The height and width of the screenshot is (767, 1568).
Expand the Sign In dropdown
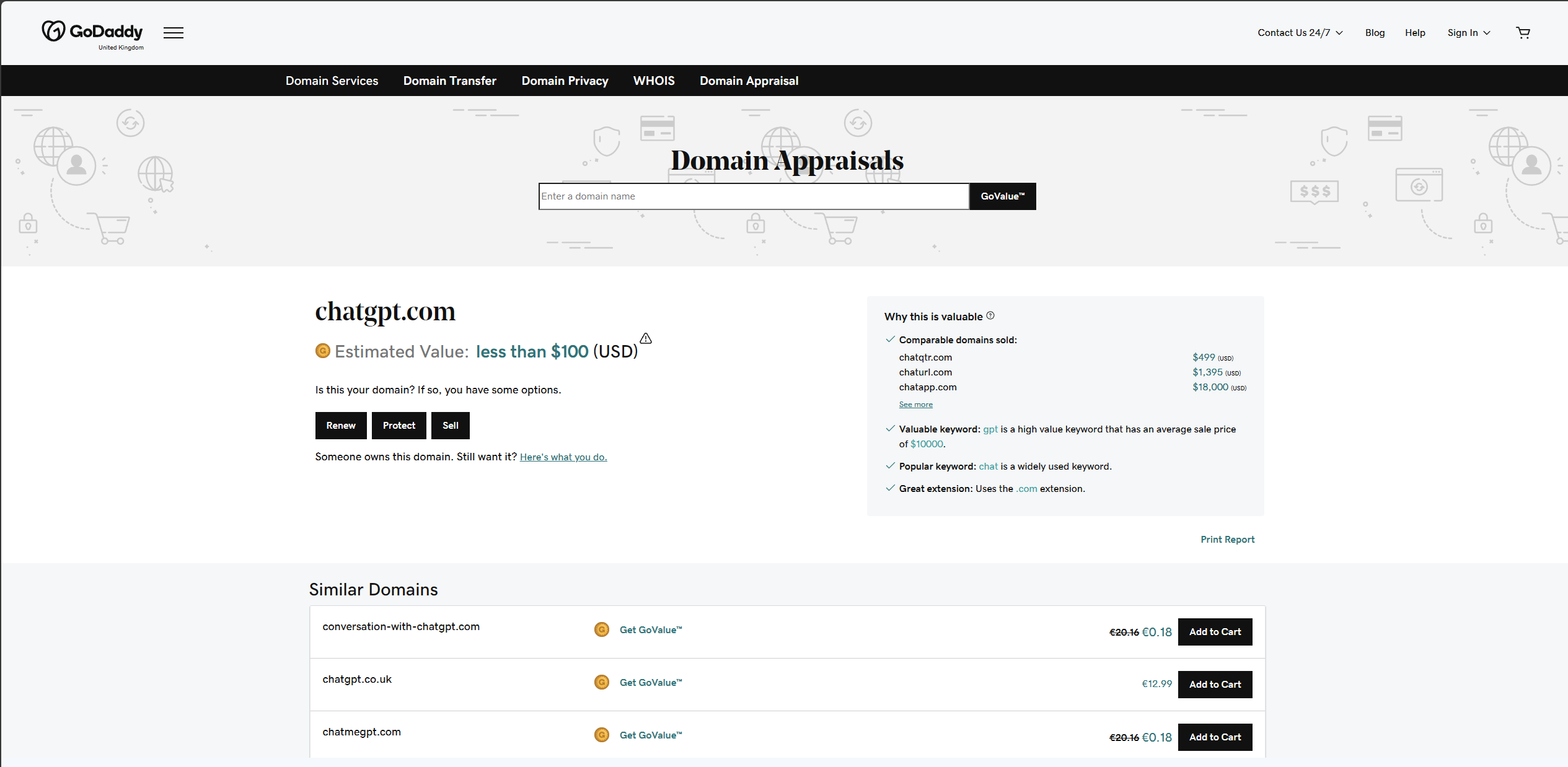[1469, 33]
